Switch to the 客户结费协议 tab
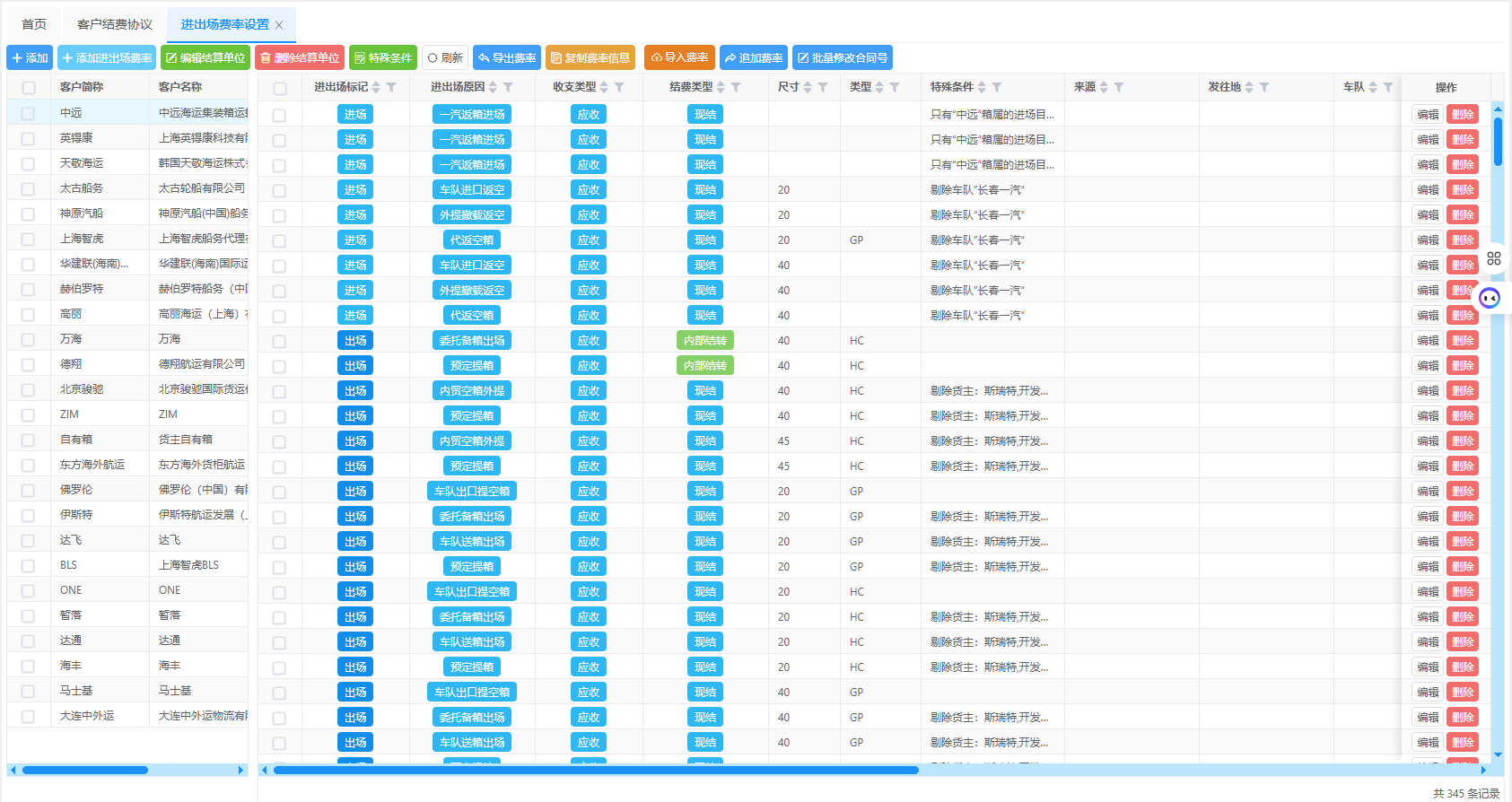 tap(115, 24)
